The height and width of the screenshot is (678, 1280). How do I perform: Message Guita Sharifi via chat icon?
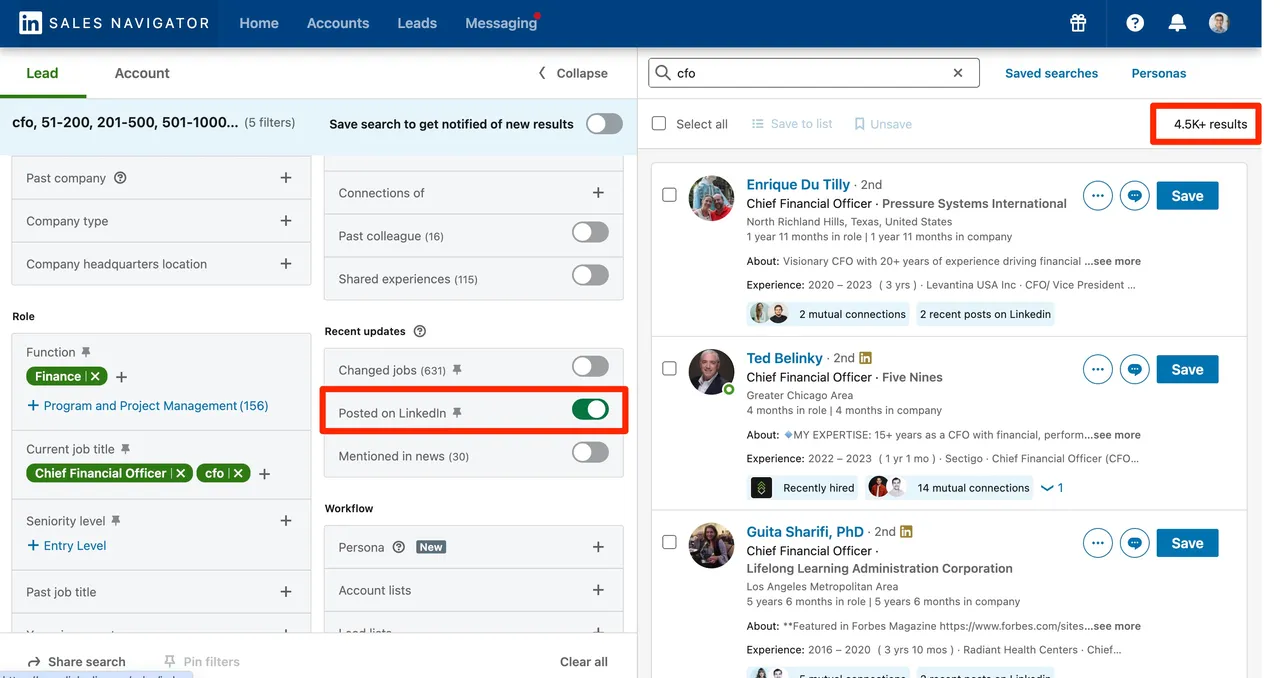[1134, 543]
